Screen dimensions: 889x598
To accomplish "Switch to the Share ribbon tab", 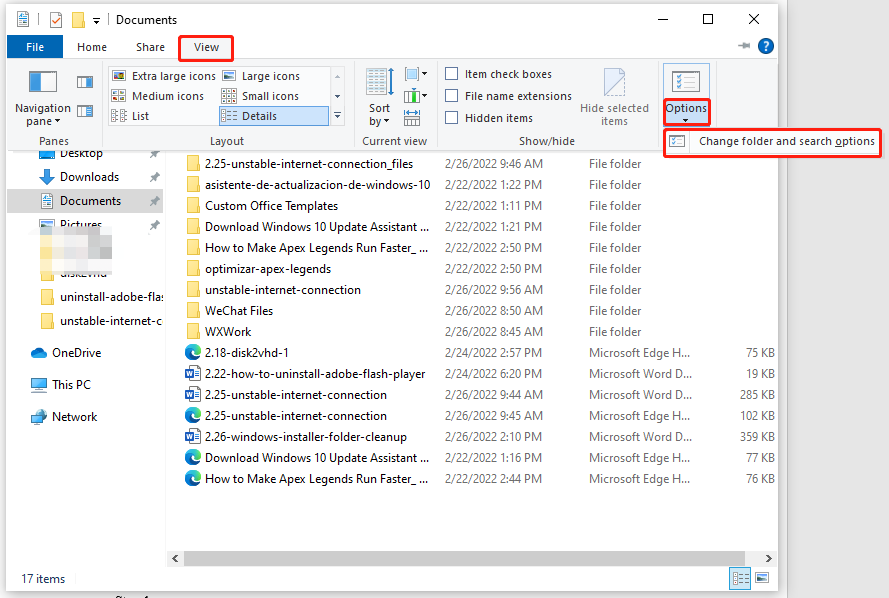I will pyautogui.click(x=149, y=46).
